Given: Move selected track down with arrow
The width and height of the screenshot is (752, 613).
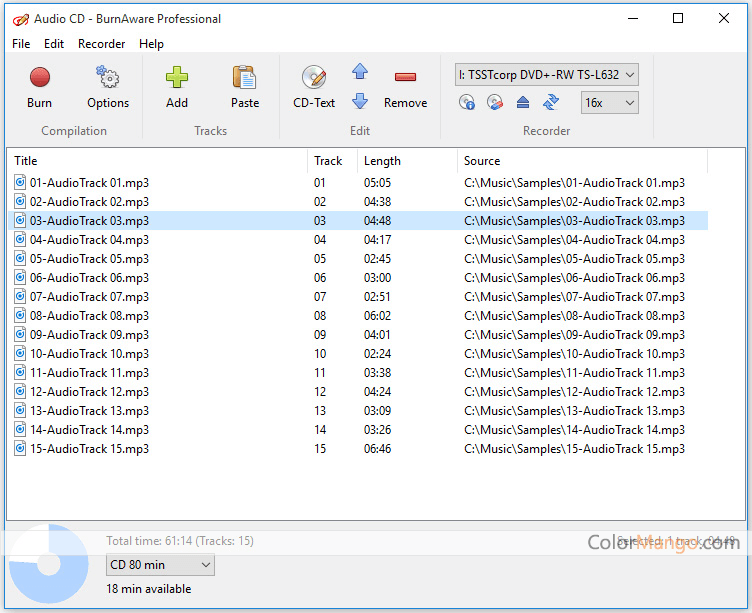Looking at the screenshot, I should 360,101.
